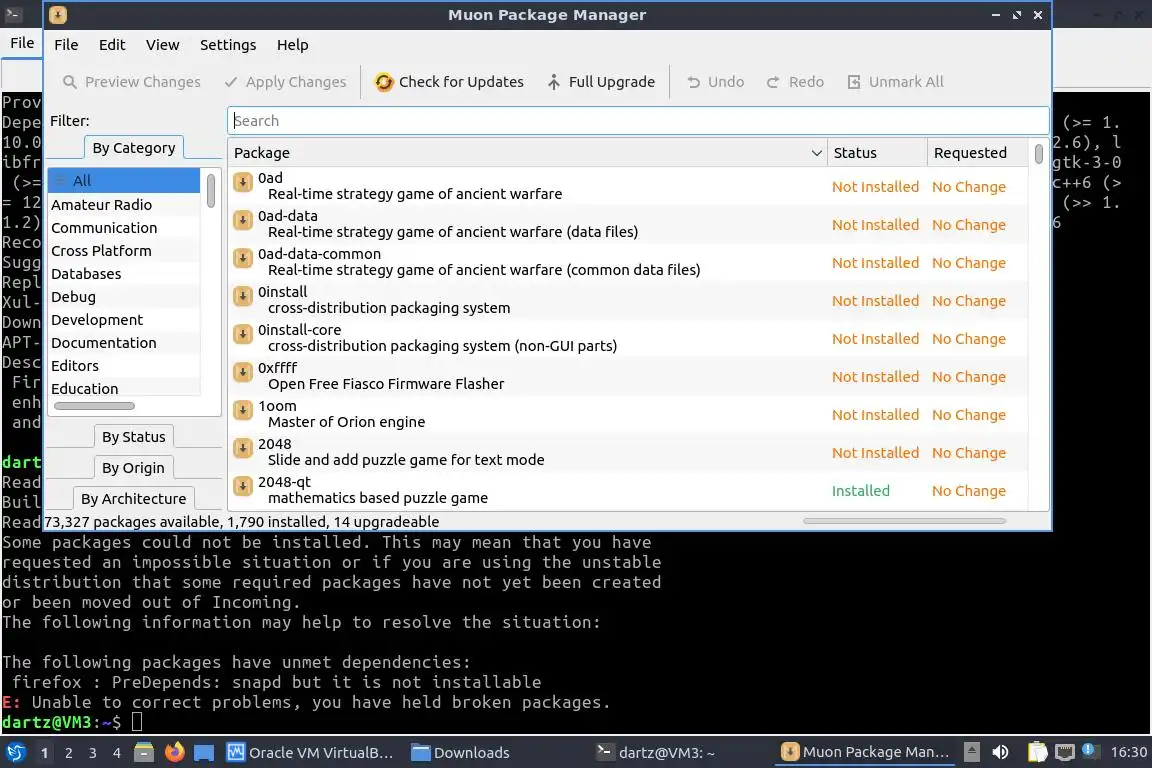
Task: Select the Development category
Action: coord(123,320)
